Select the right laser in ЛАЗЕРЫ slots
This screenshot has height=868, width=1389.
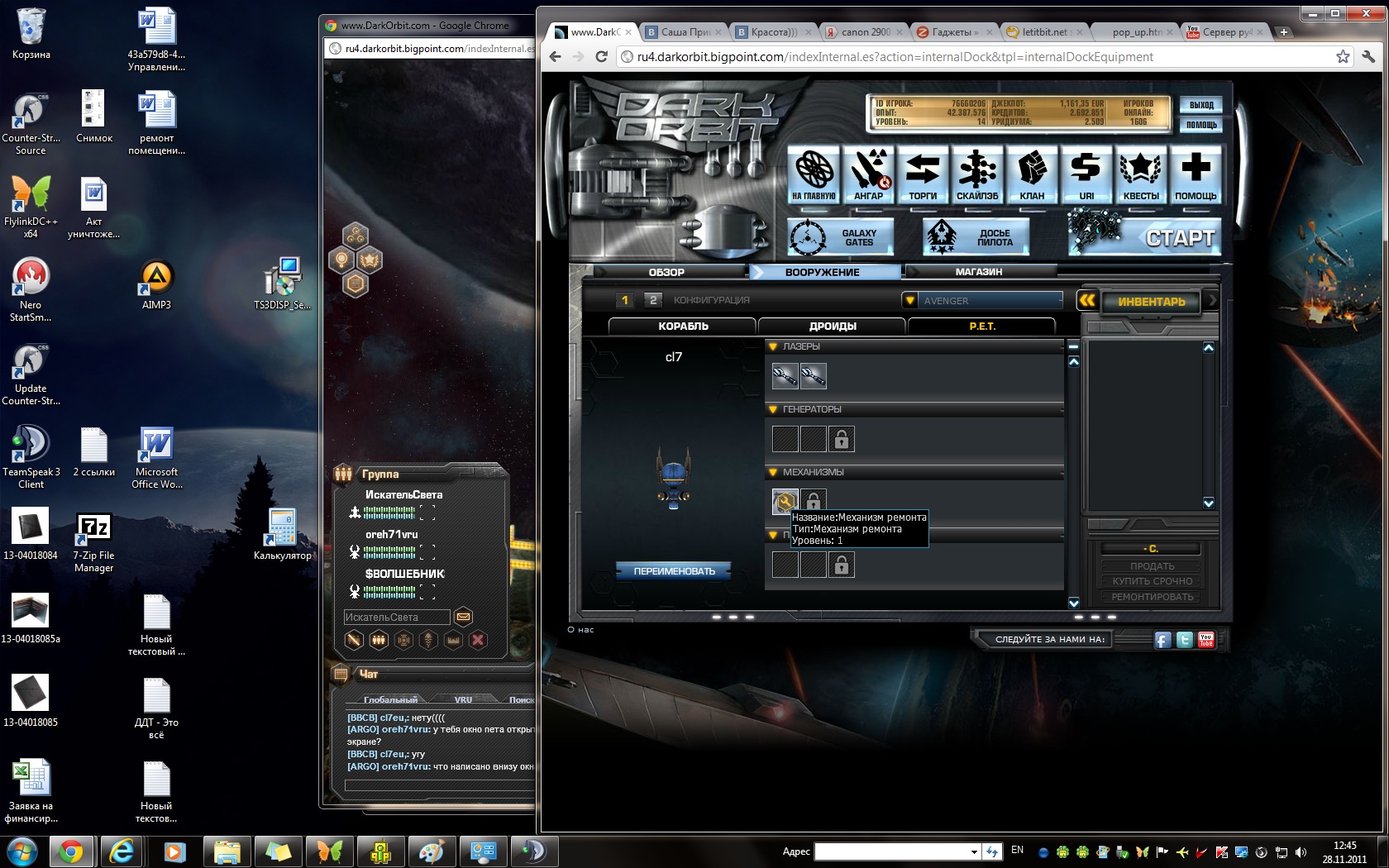pos(814,376)
